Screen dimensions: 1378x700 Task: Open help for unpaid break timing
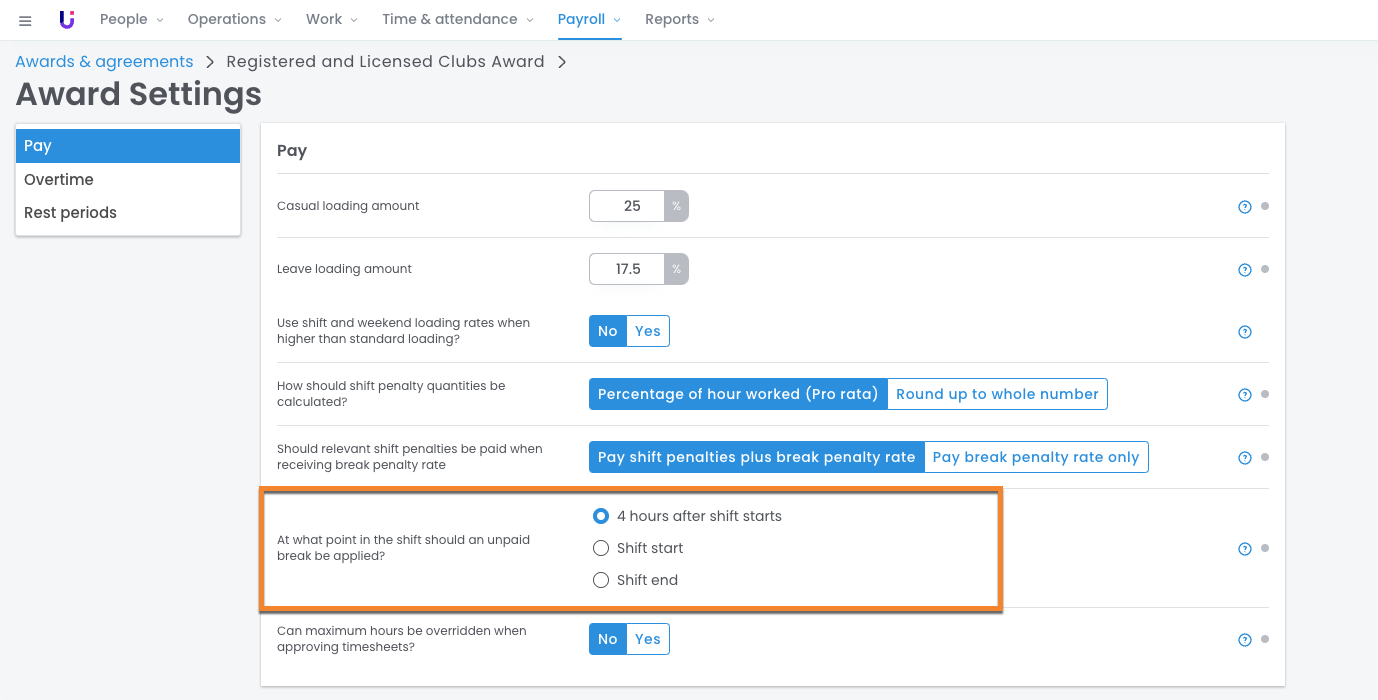coord(1245,549)
